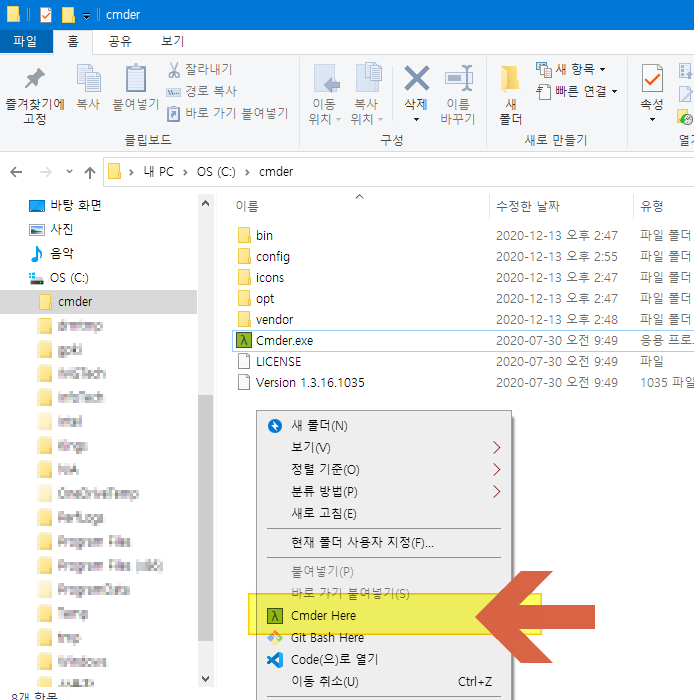Select cmder folder in navigation tree

pos(98,302)
